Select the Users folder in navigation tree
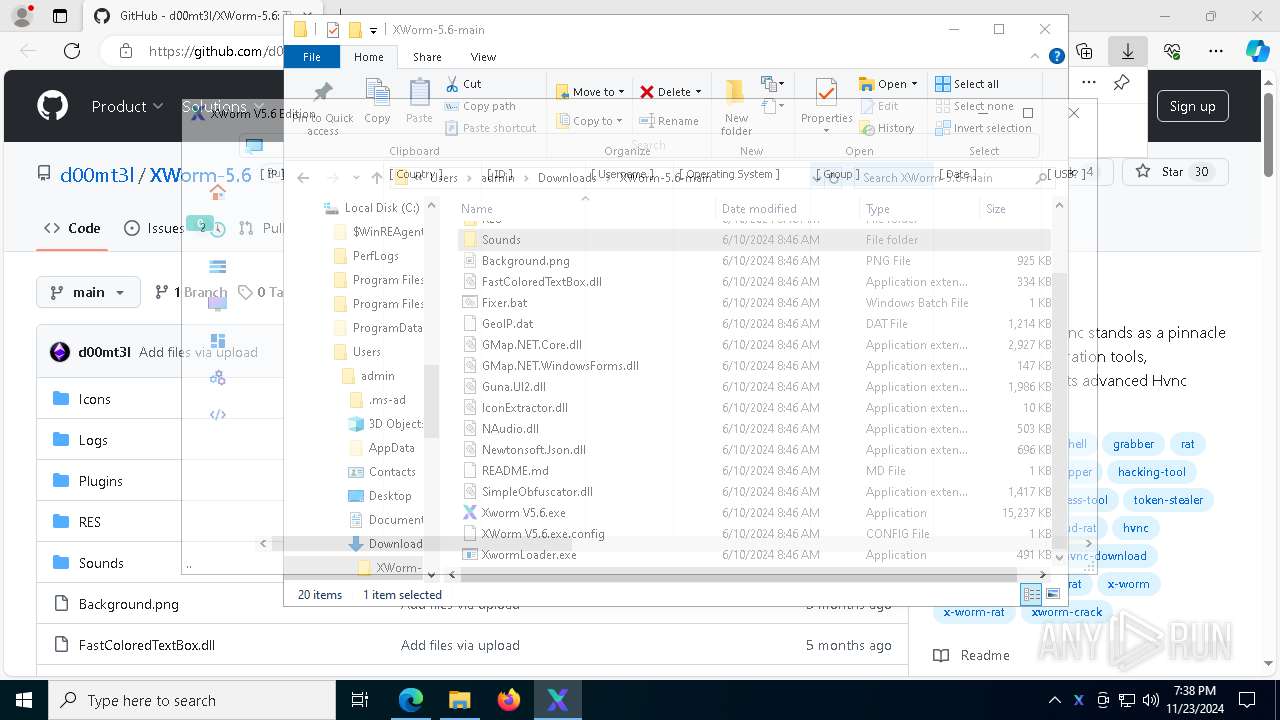Image resolution: width=1280 pixels, height=720 pixels. pyautogui.click(x=366, y=352)
